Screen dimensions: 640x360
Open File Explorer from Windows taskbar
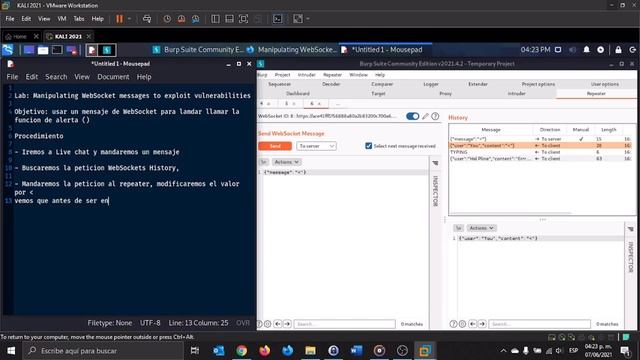(x=310, y=351)
